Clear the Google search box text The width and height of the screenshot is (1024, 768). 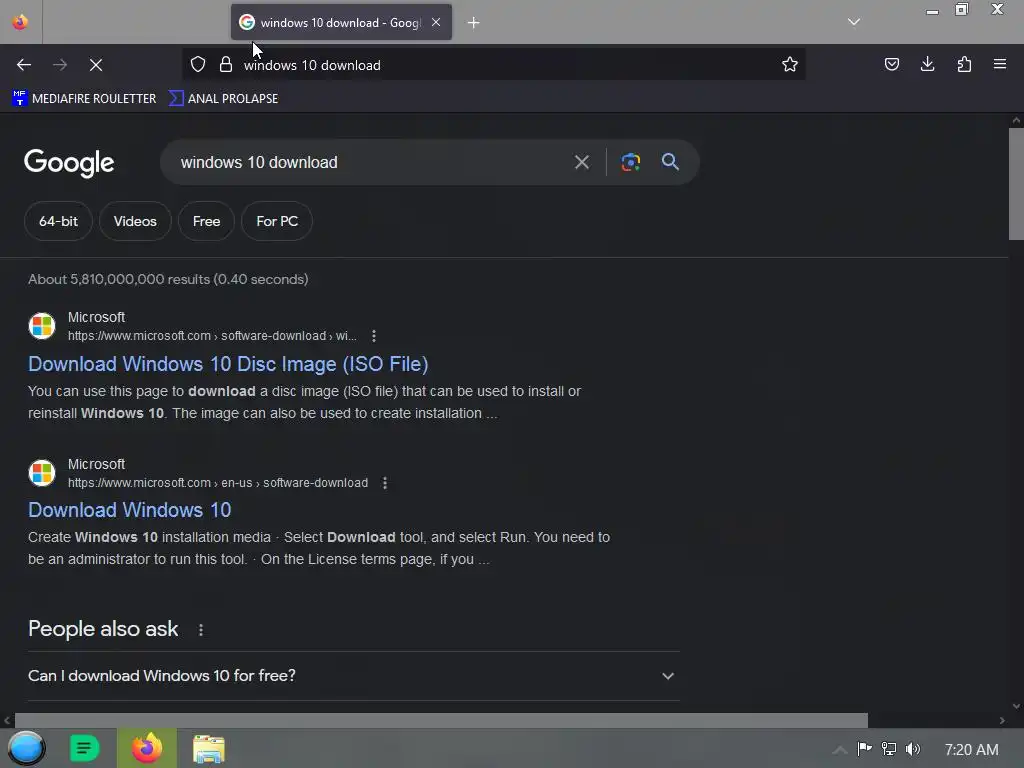point(581,162)
